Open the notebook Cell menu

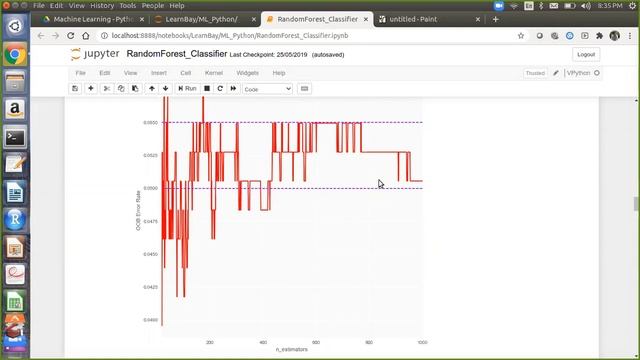185,73
